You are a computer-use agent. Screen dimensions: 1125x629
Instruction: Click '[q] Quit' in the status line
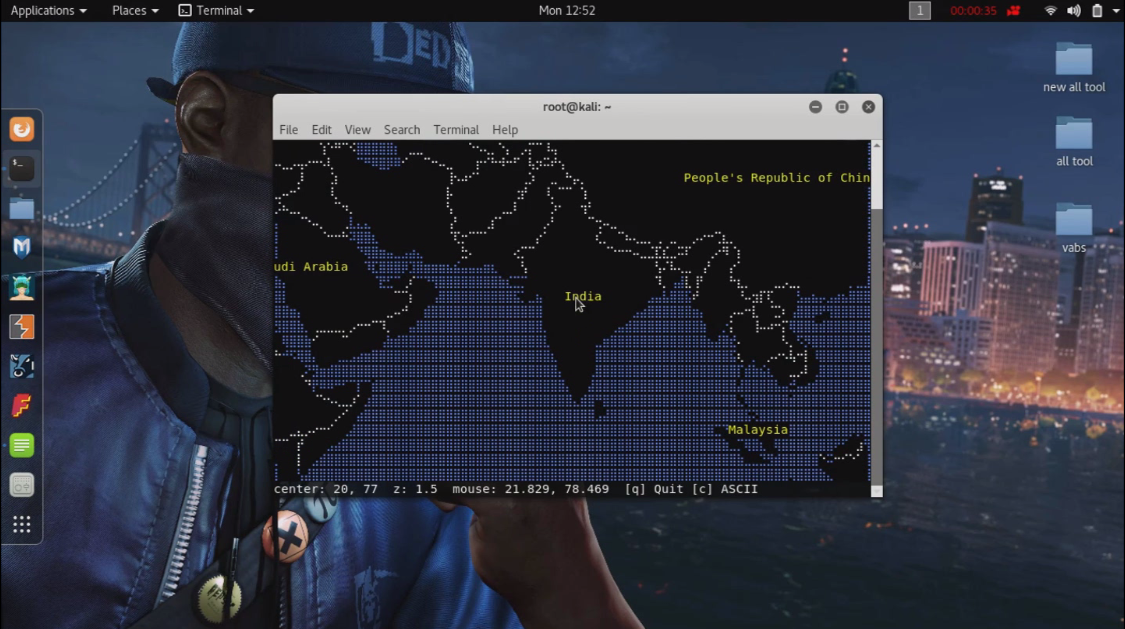tap(654, 489)
